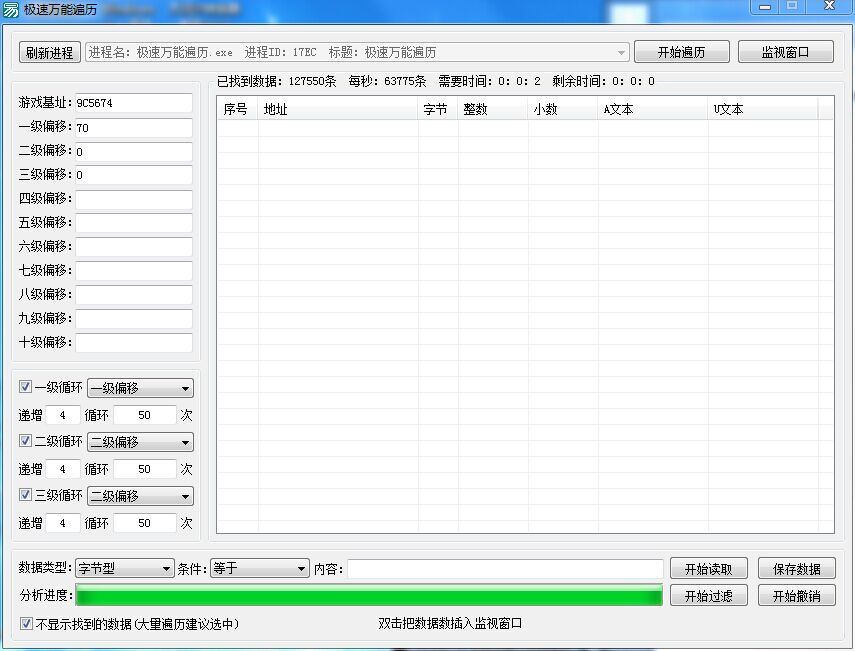Open the 数据类型 字节型 dropdown
855x651 pixels.
click(x=125, y=569)
